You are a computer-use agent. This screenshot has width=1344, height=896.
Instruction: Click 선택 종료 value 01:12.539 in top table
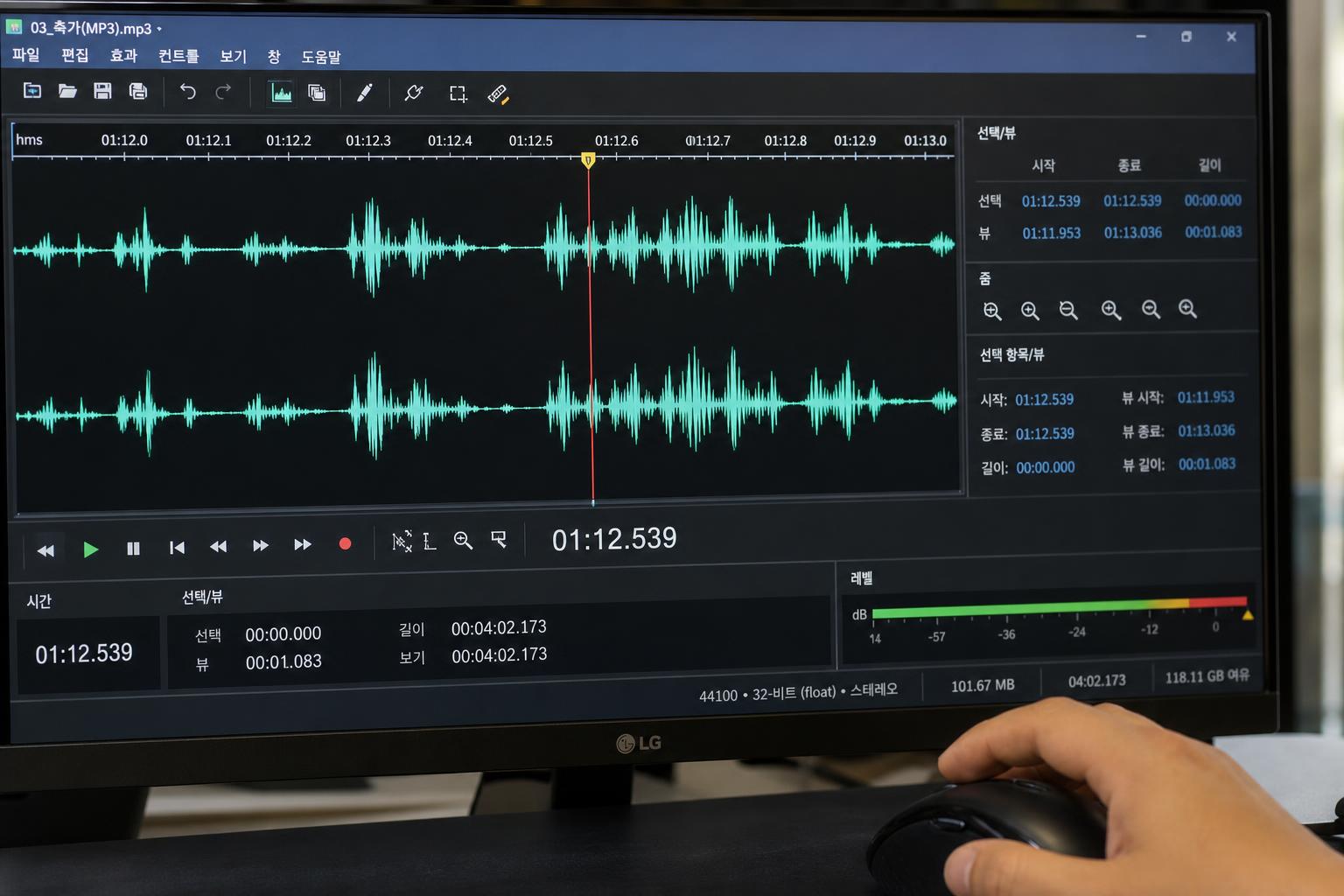coord(1132,200)
